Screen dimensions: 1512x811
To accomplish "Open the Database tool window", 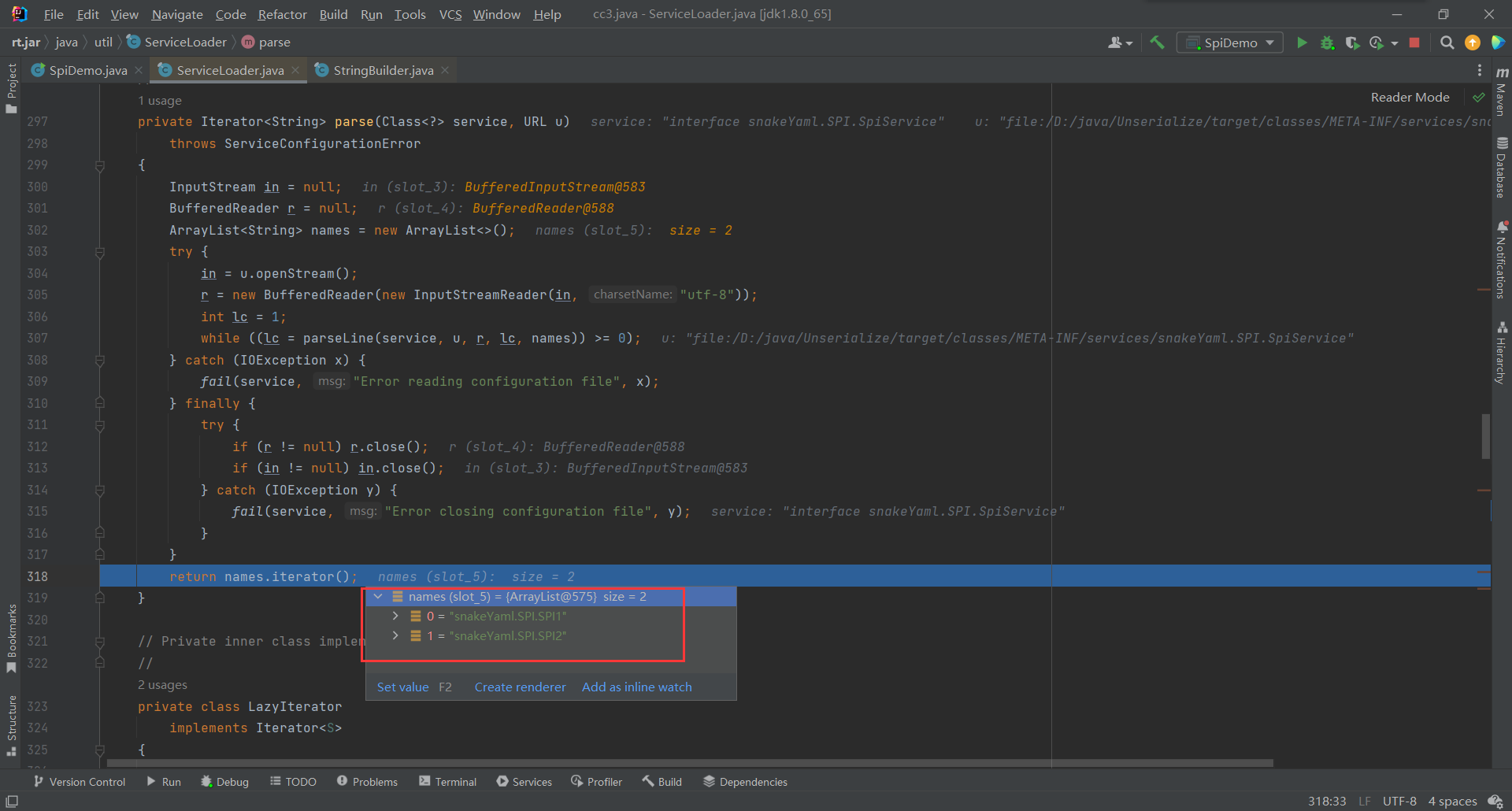I will (1502, 168).
